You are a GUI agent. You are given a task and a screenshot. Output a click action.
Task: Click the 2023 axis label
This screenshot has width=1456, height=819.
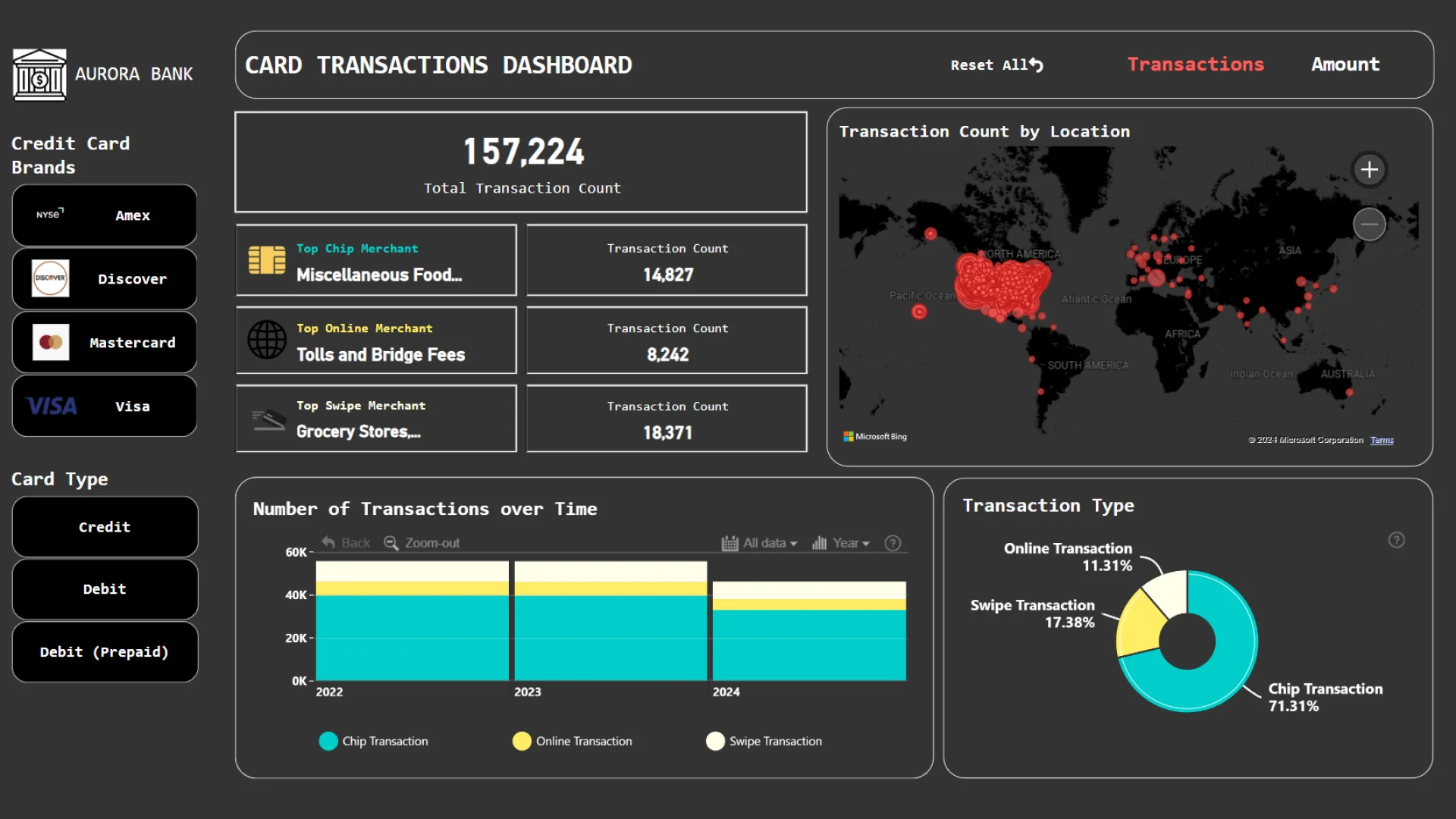click(x=528, y=692)
